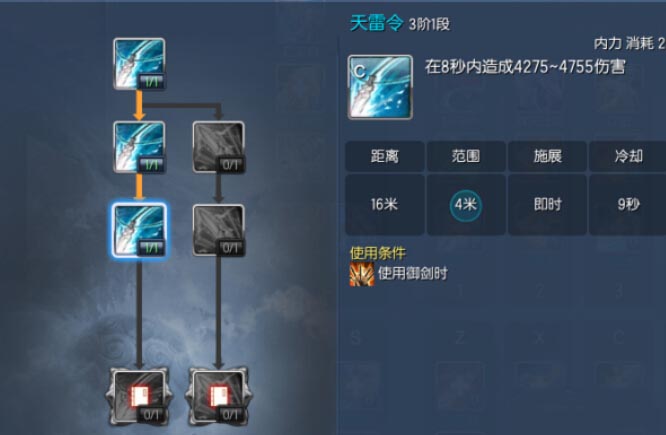The height and width of the screenshot is (435, 666).
Task: Click the 天雷令 skill title
Action: 376,23
